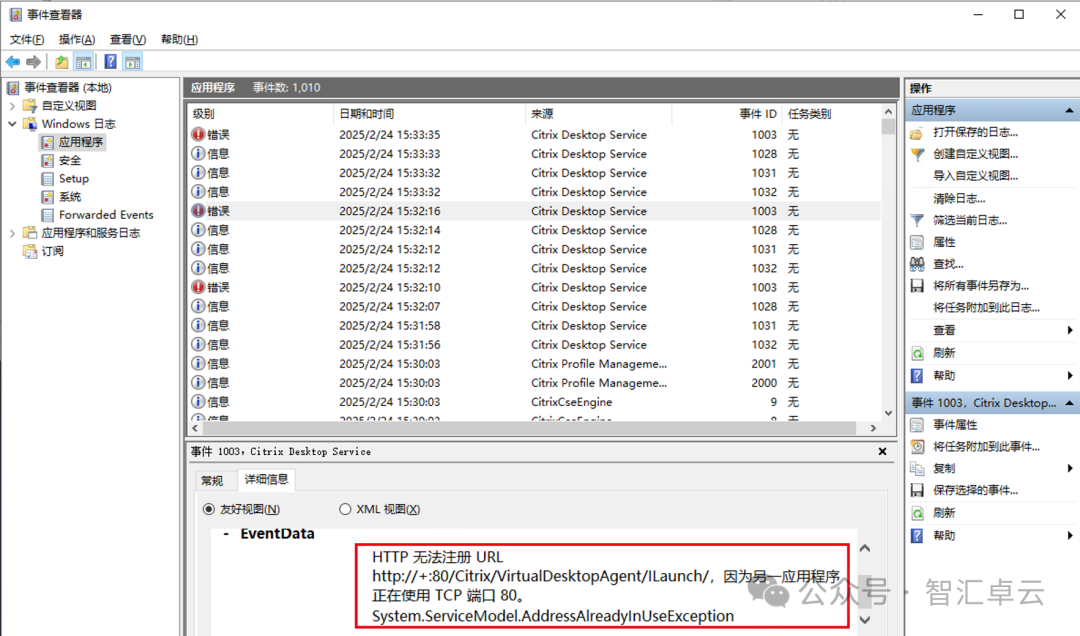Click 筛选当前日志 filter icon
1080x636 pixels.
point(917,220)
